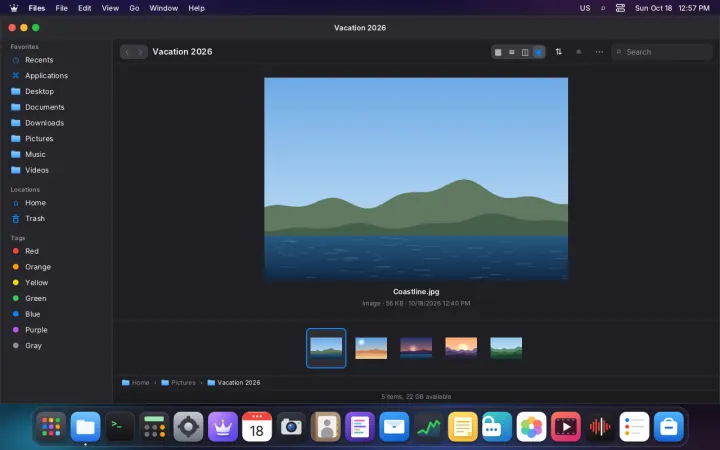
Task: Open the app launcher grid in dock
Action: point(51,427)
